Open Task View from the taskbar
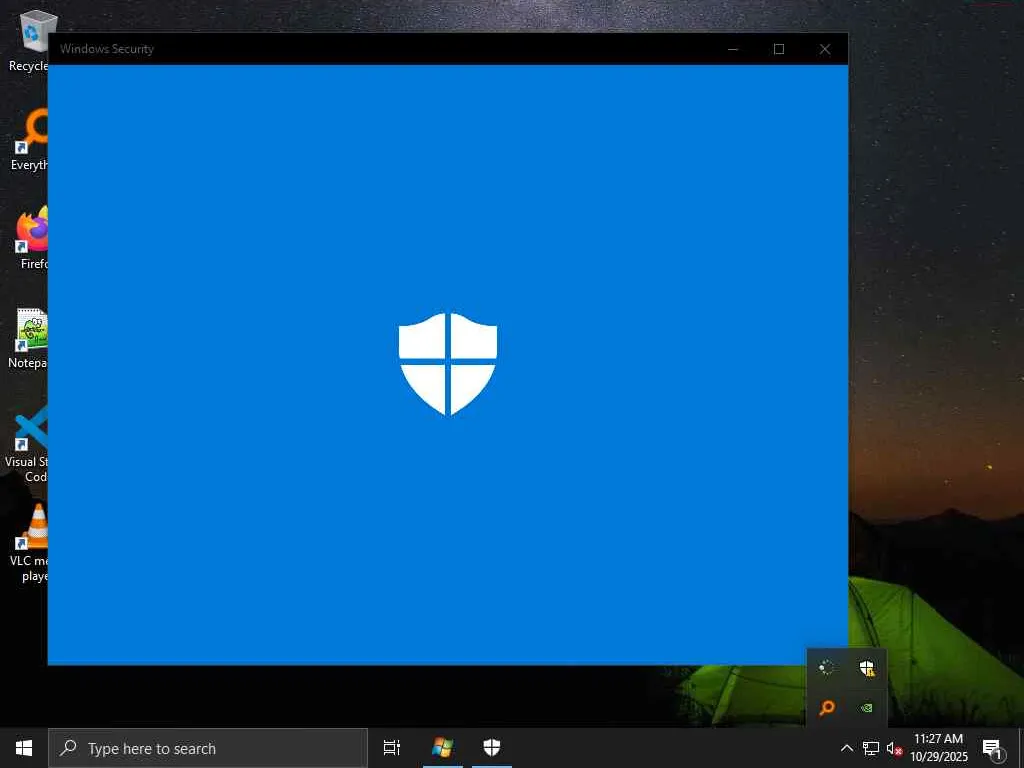This screenshot has width=1024, height=768. [392, 748]
